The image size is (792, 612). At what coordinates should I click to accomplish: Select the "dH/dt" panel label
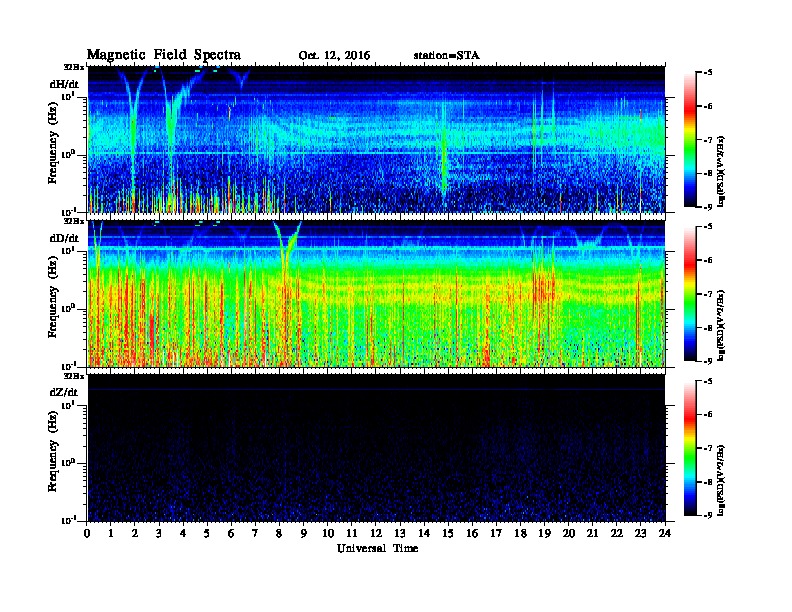(64, 84)
